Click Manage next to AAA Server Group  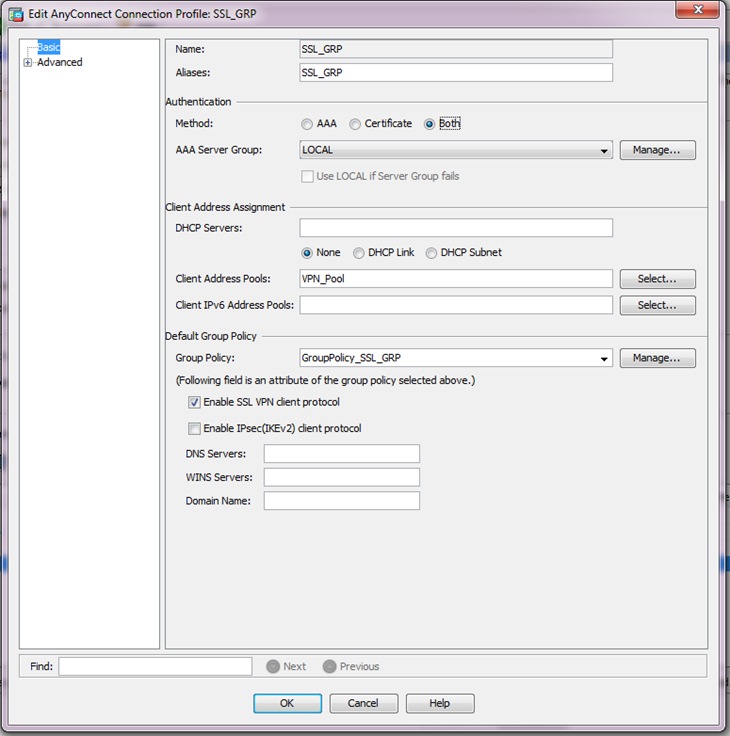tap(657, 150)
